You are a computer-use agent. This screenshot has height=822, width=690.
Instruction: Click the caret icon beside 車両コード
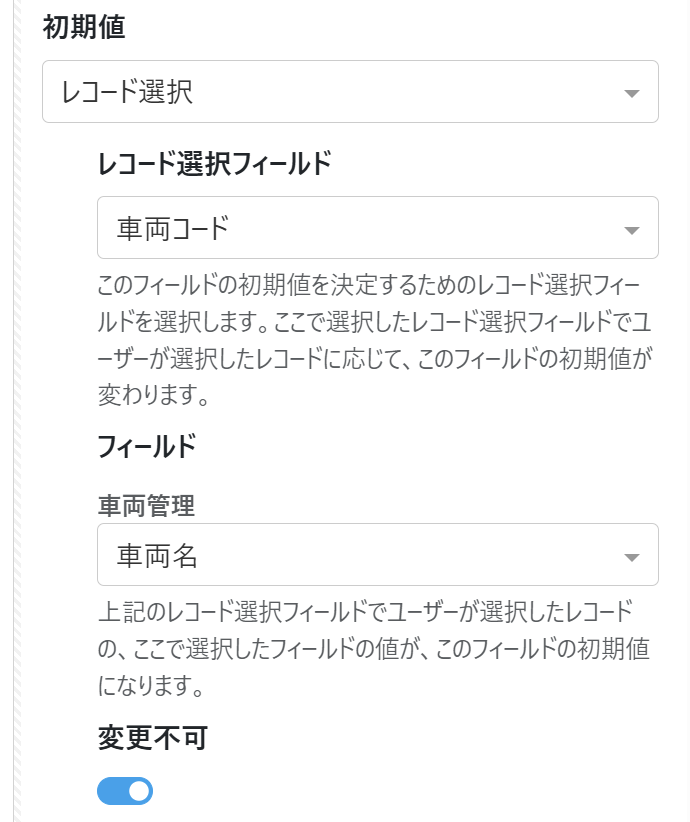(631, 230)
